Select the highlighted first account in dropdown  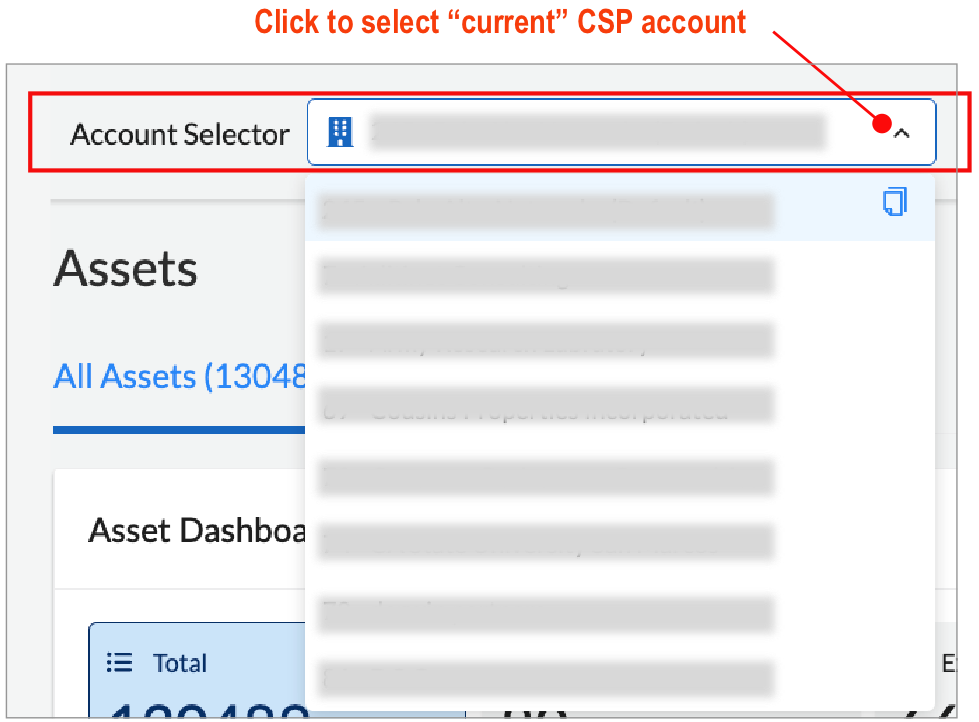(x=545, y=210)
